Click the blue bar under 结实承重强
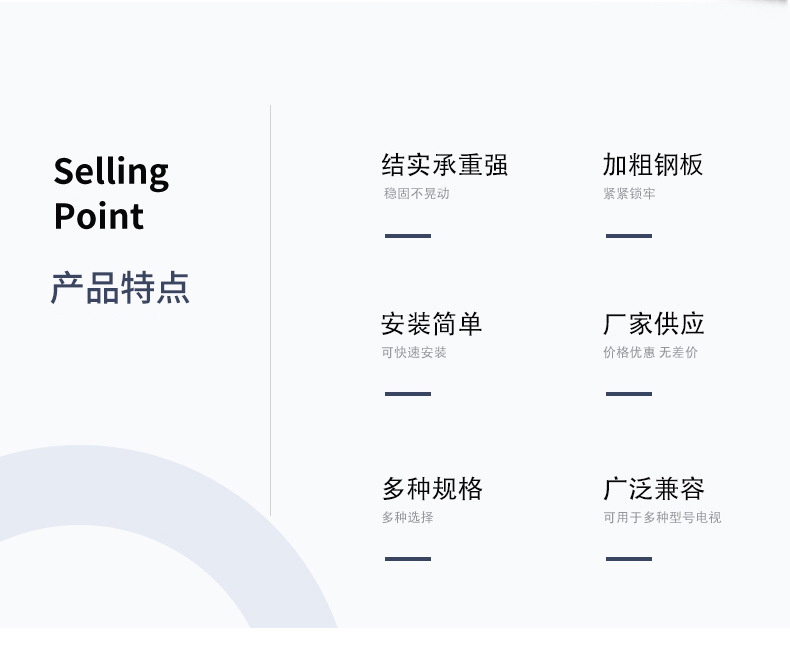 (408, 236)
